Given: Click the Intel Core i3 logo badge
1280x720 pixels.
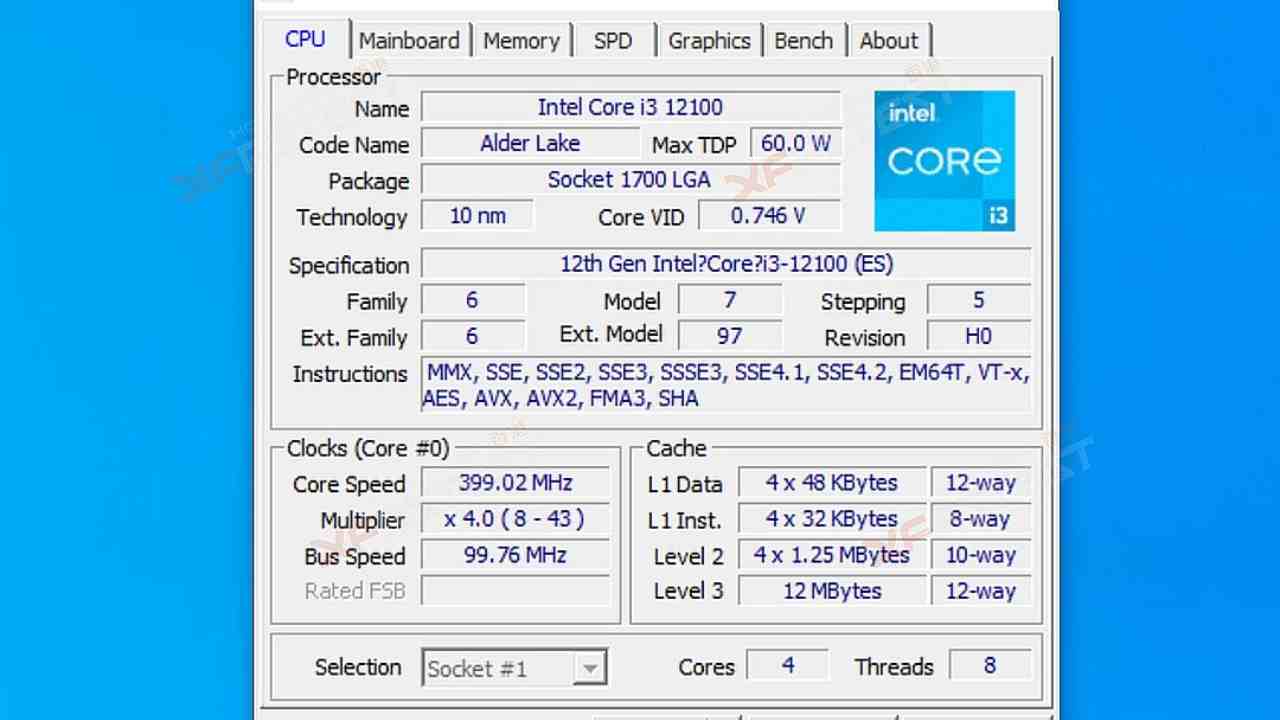Looking at the screenshot, I should click(x=944, y=161).
